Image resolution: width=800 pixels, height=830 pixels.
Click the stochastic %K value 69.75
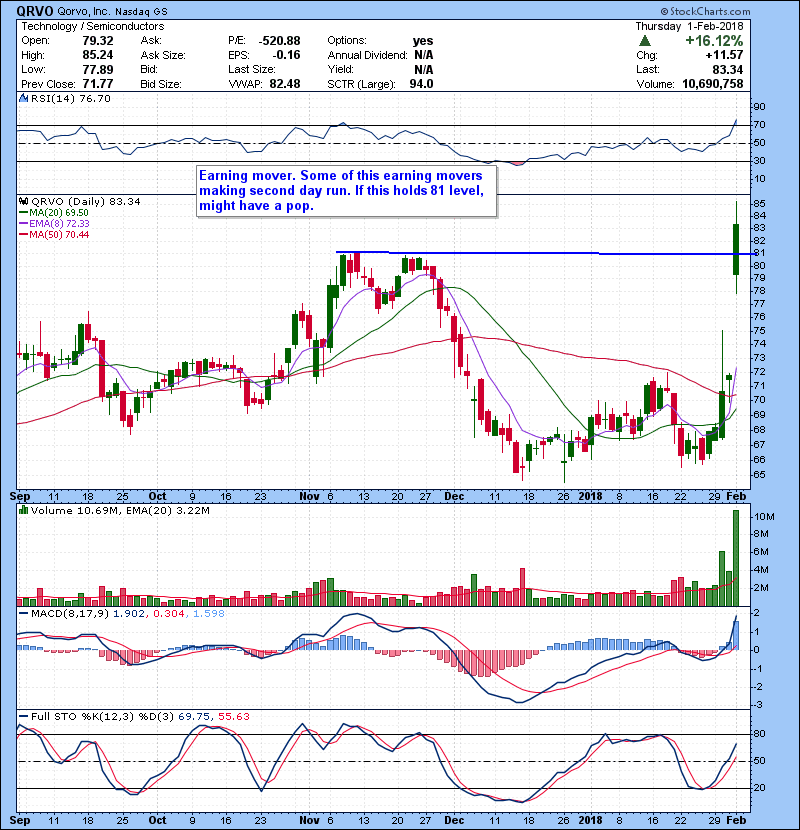(x=193, y=717)
